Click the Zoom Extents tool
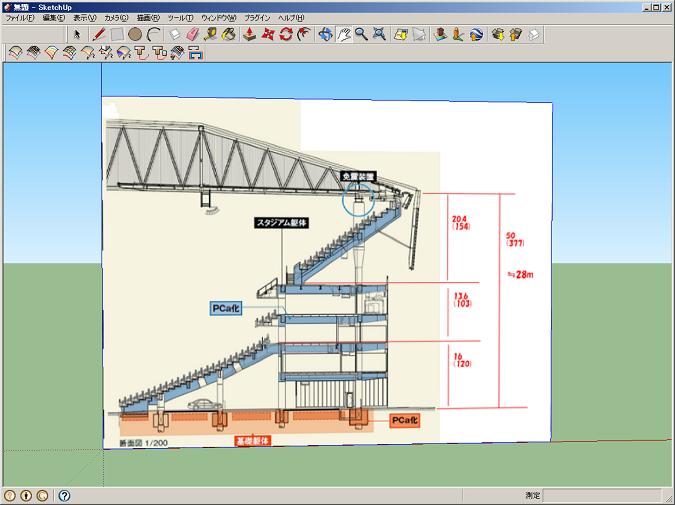 [x=379, y=34]
